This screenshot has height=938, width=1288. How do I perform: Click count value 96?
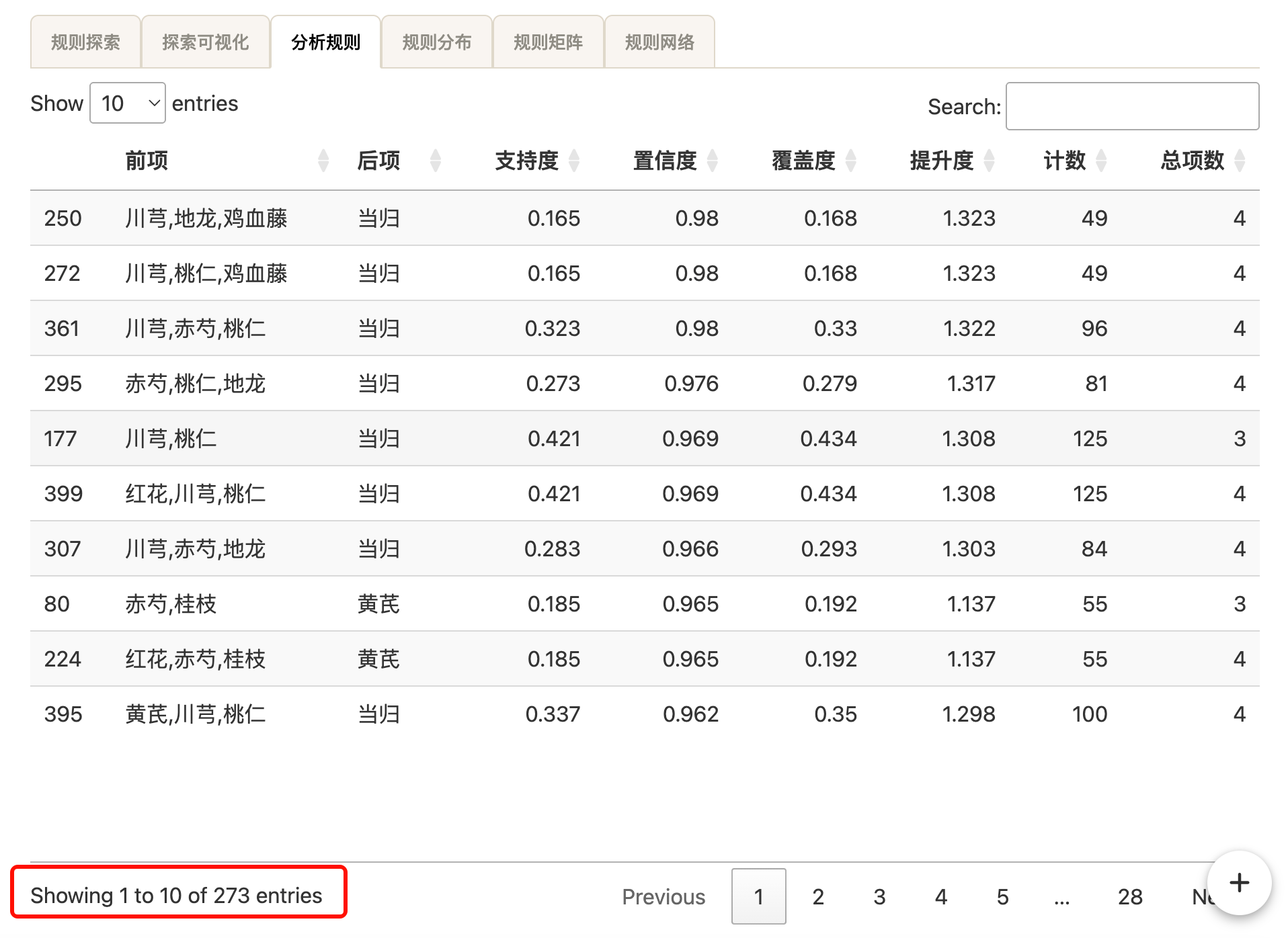[x=1094, y=329]
